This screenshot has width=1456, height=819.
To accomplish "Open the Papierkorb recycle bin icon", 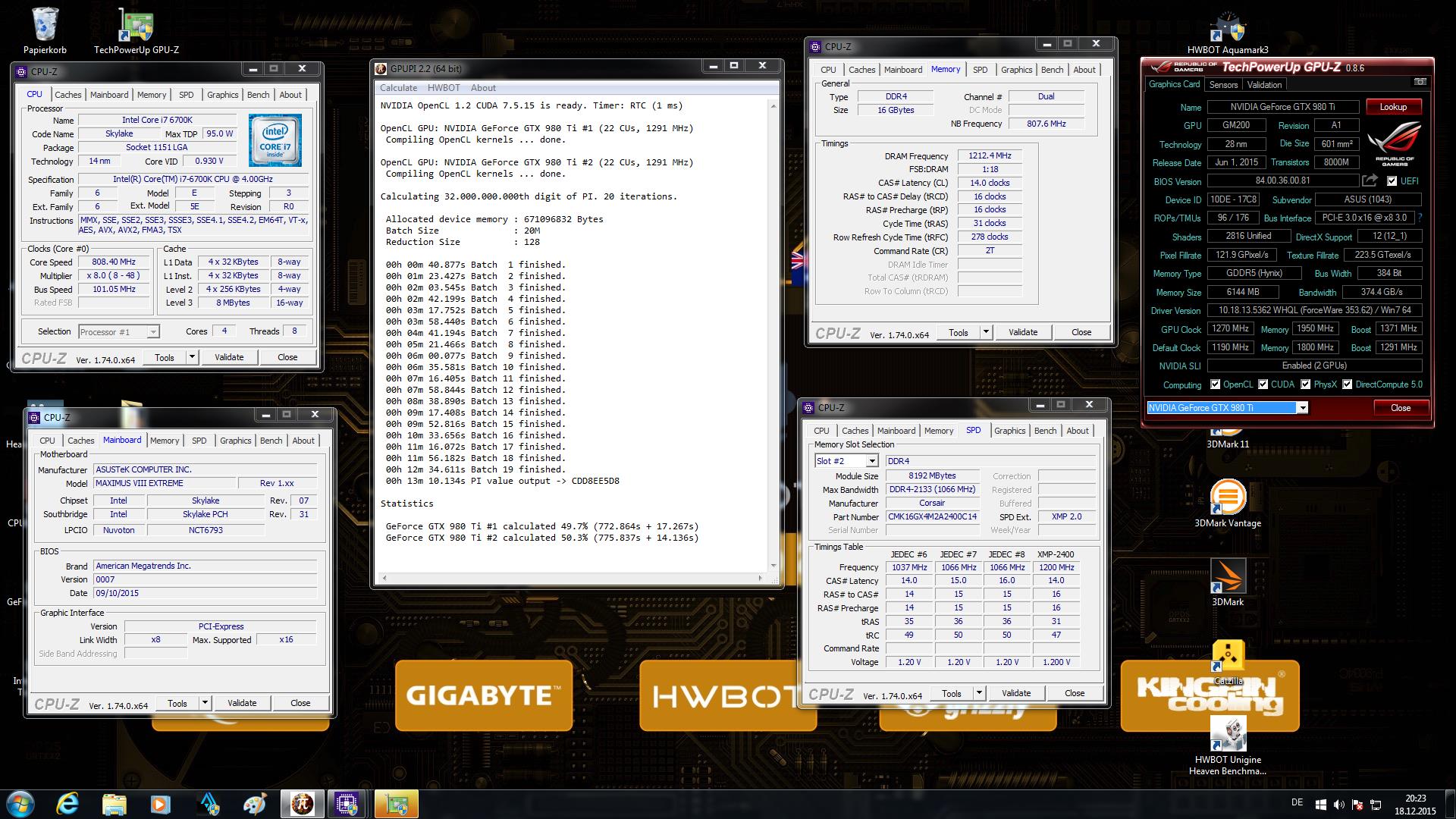I will pos(45,30).
